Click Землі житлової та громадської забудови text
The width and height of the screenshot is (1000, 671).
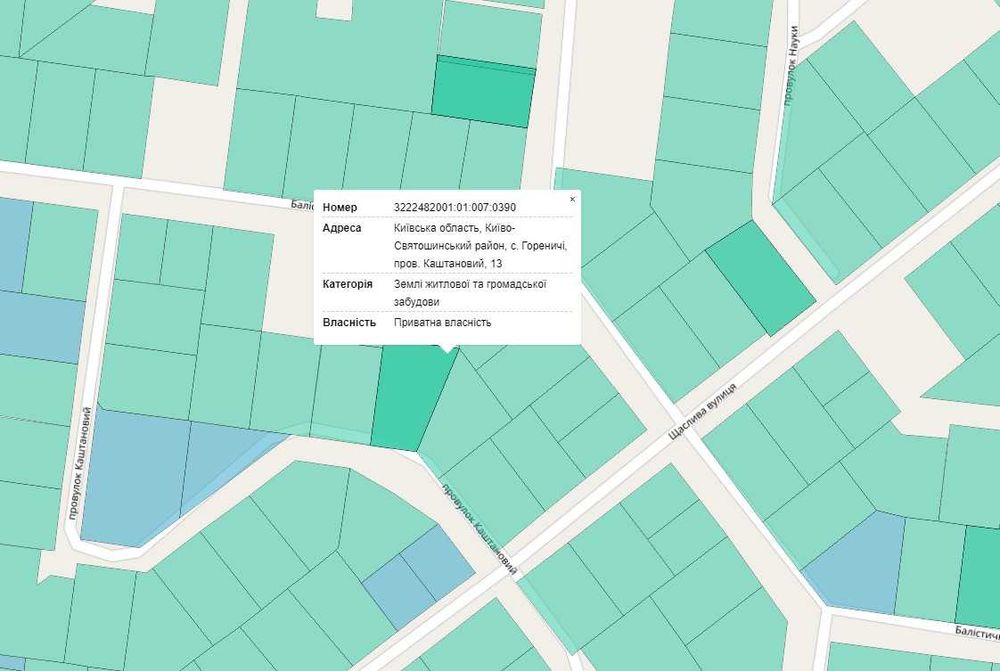tap(470, 293)
